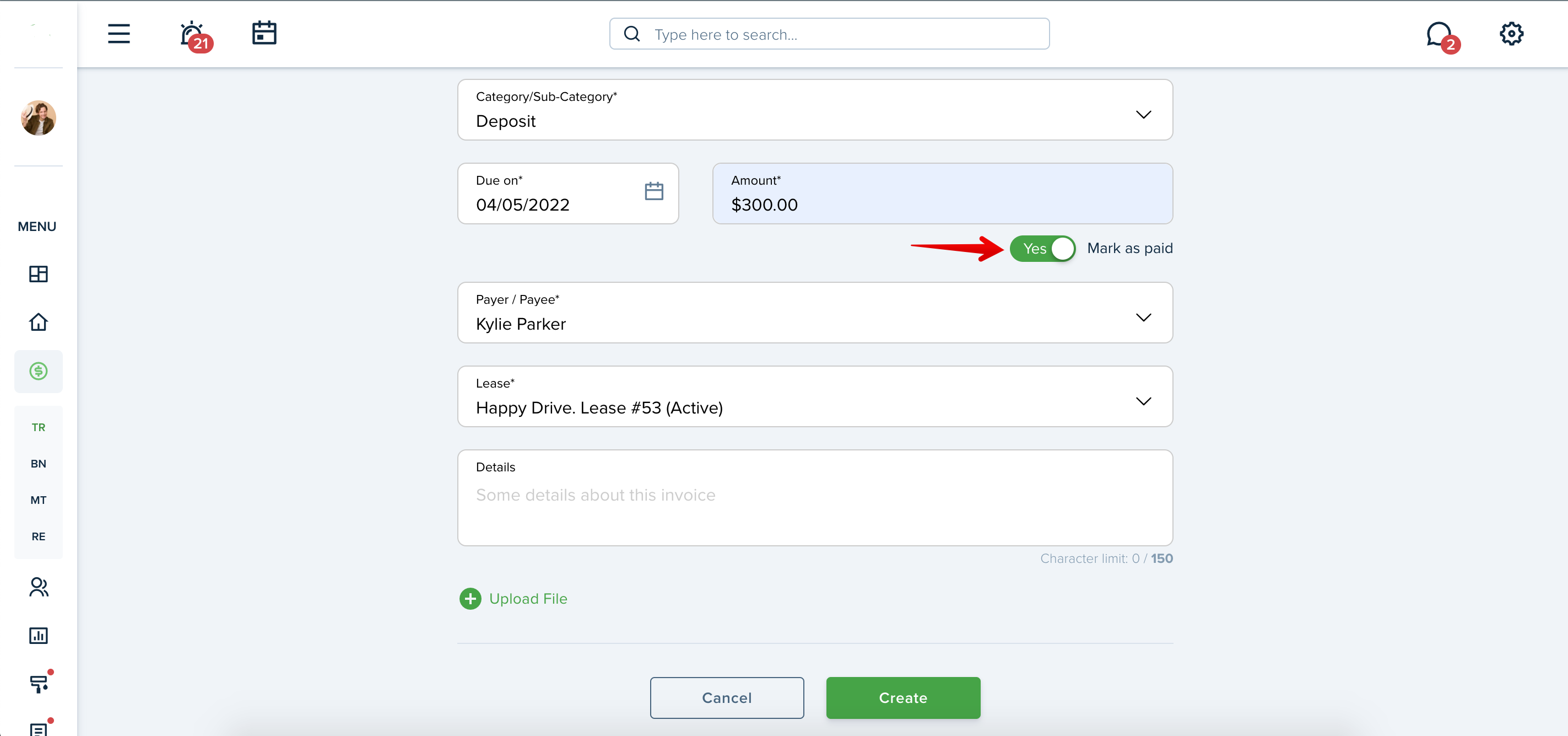This screenshot has height=736, width=1568.
Task: Click the Amount input field
Action: (942, 193)
